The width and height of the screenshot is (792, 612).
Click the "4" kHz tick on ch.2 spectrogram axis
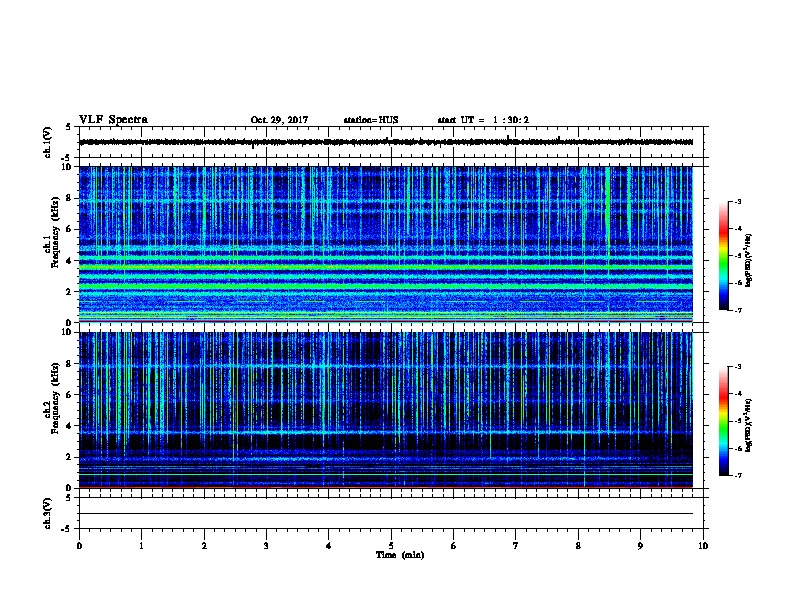pos(70,426)
